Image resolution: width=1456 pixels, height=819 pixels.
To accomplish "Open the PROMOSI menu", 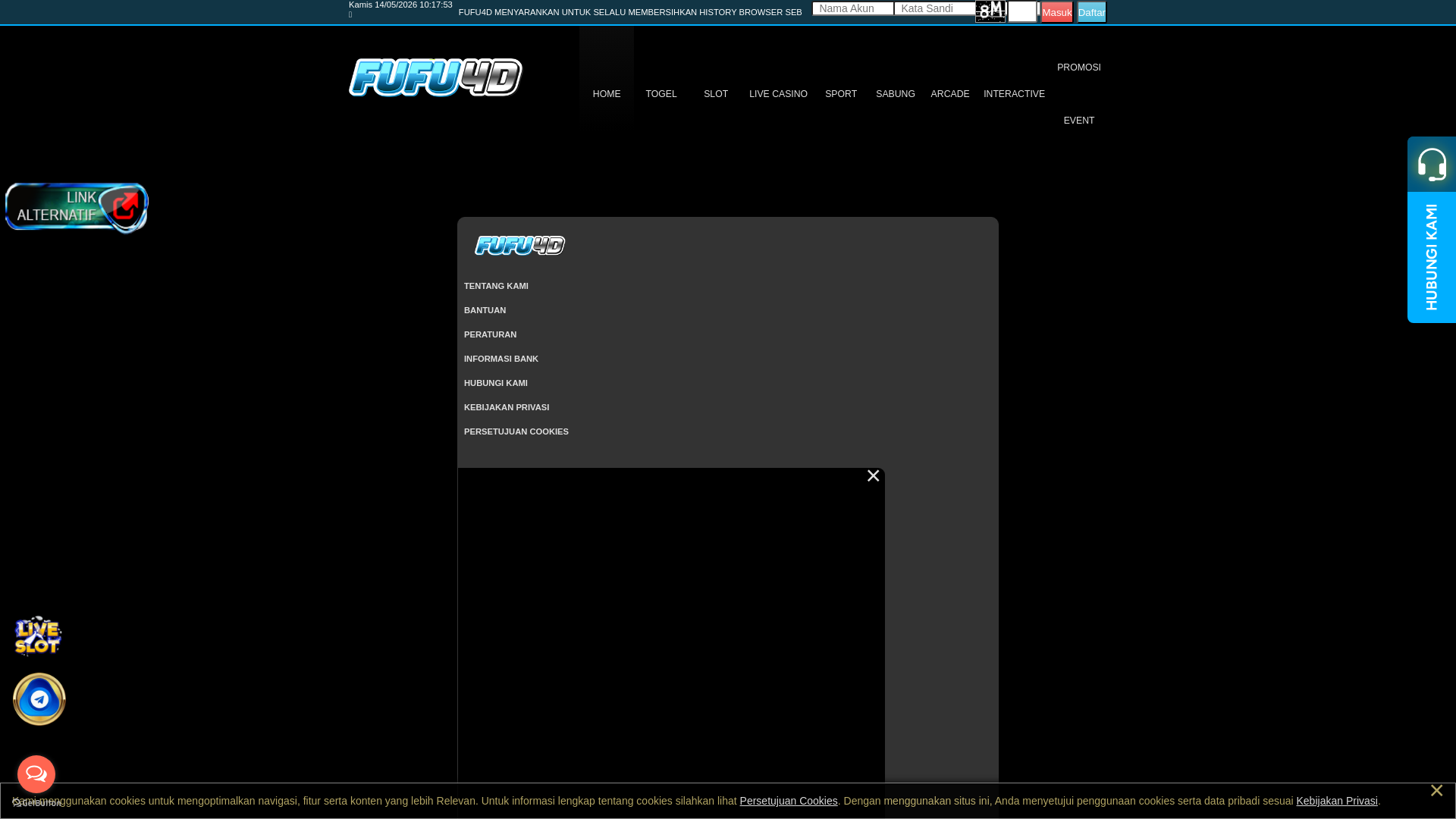I will 1079,67.
